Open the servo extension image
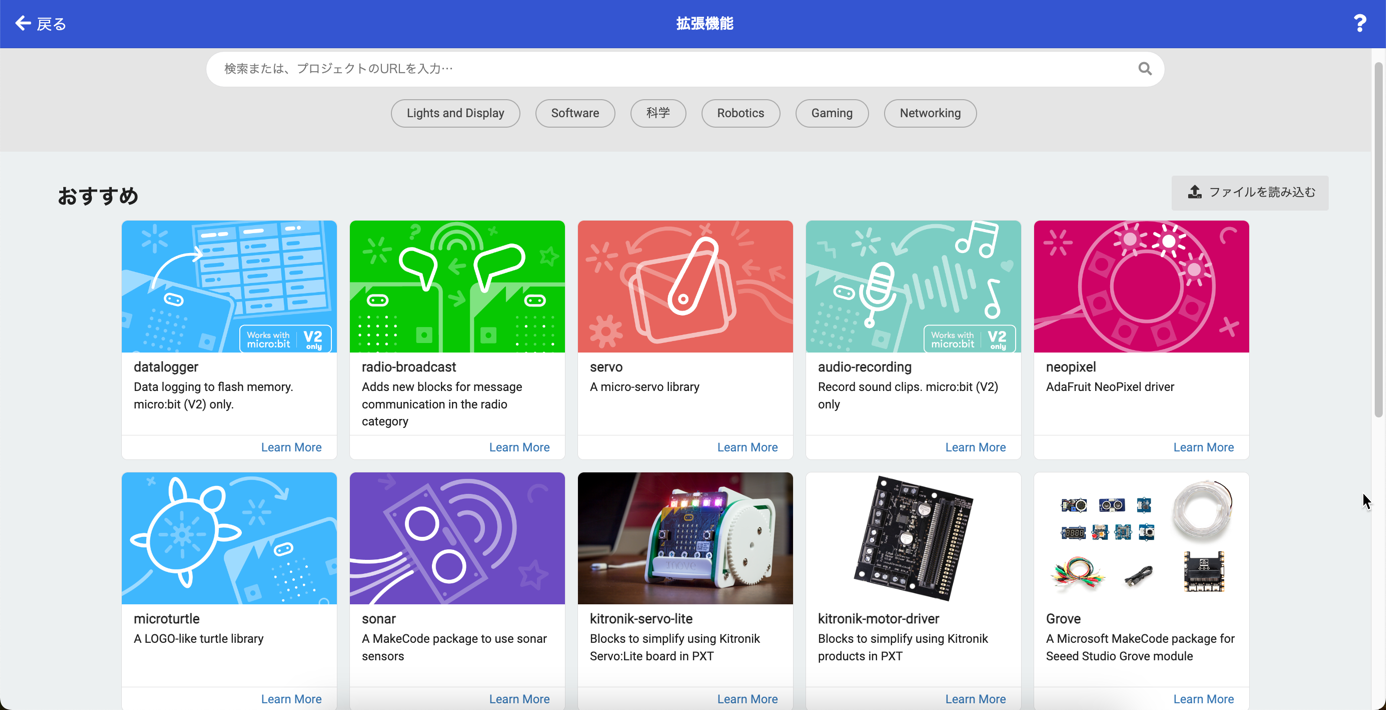 tap(685, 286)
